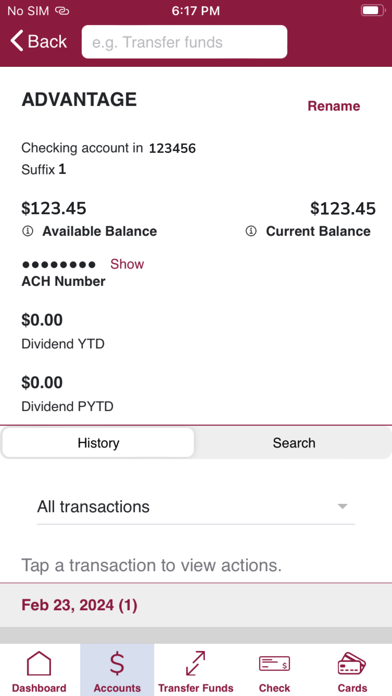Tap the Back chevron arrow

[17, 41]
